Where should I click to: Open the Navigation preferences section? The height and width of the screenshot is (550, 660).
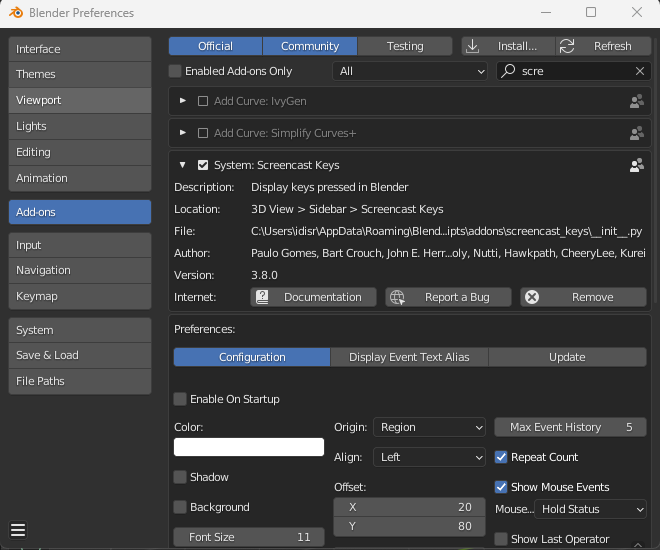click(x=80, y=270)
